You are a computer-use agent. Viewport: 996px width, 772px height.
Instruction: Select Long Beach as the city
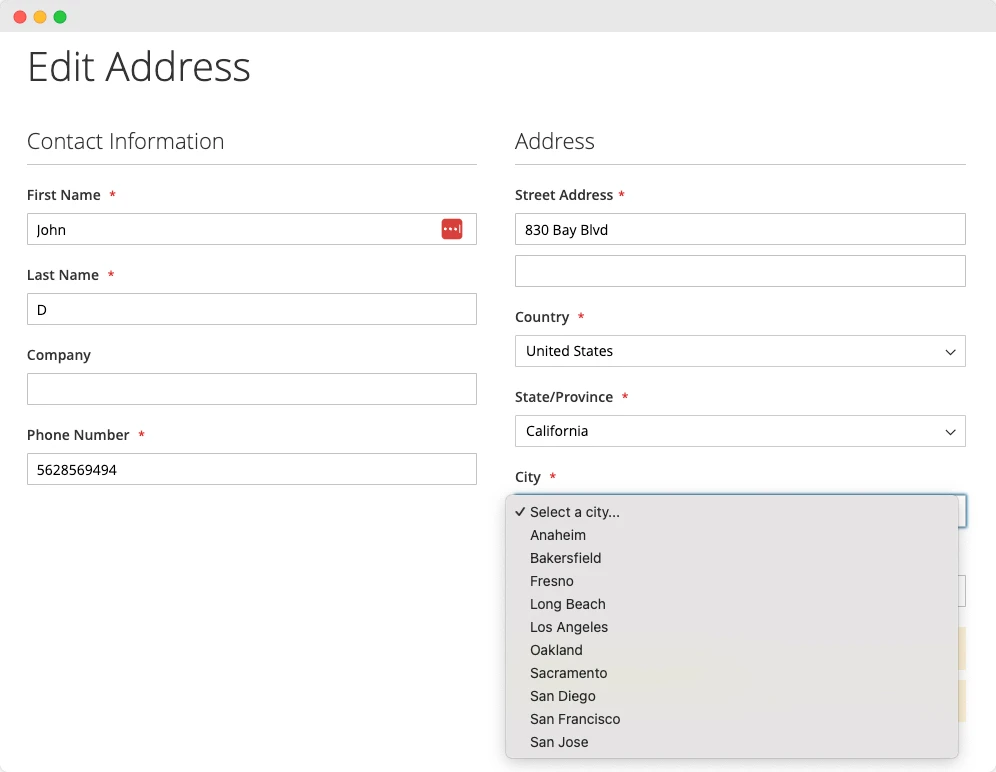567,604
